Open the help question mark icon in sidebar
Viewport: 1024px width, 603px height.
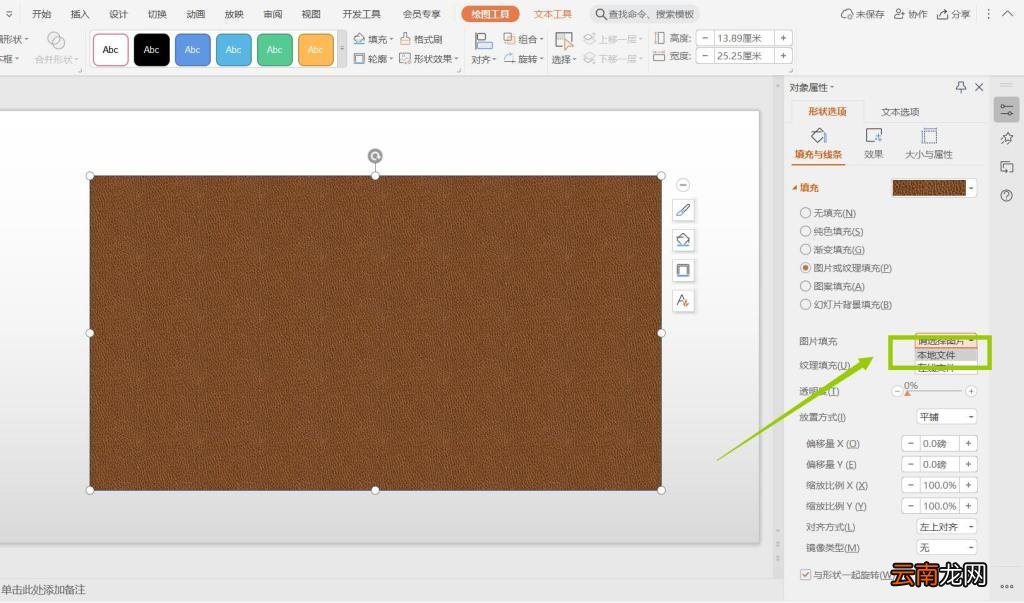pos(1006,195)
